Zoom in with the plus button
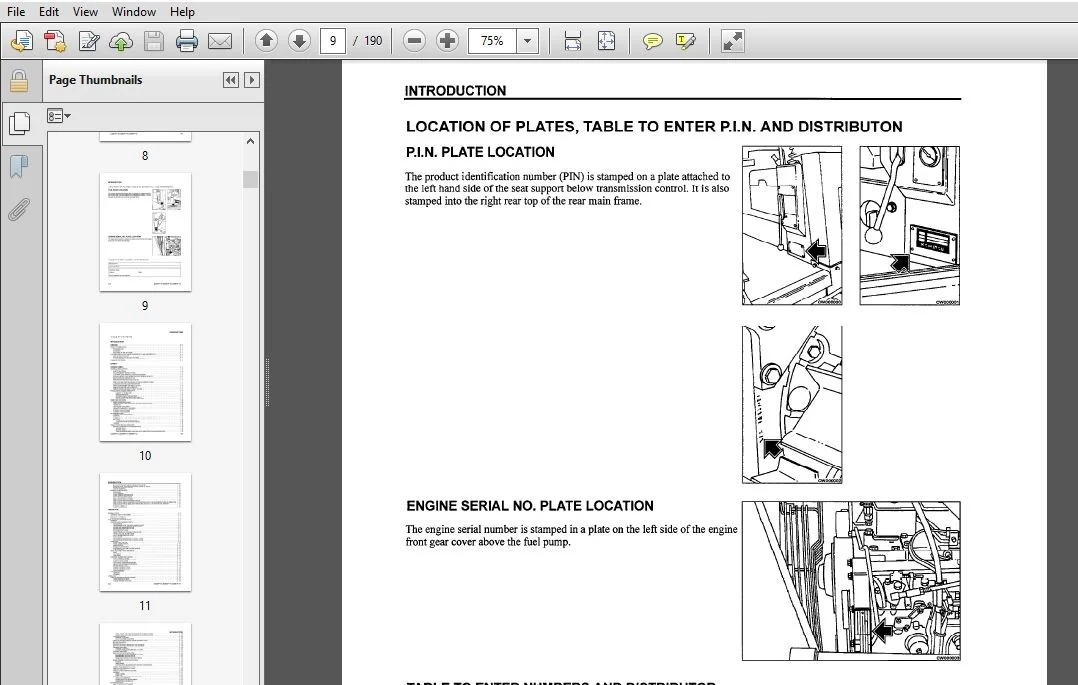The image size is (1078, 685). point(447,41)
